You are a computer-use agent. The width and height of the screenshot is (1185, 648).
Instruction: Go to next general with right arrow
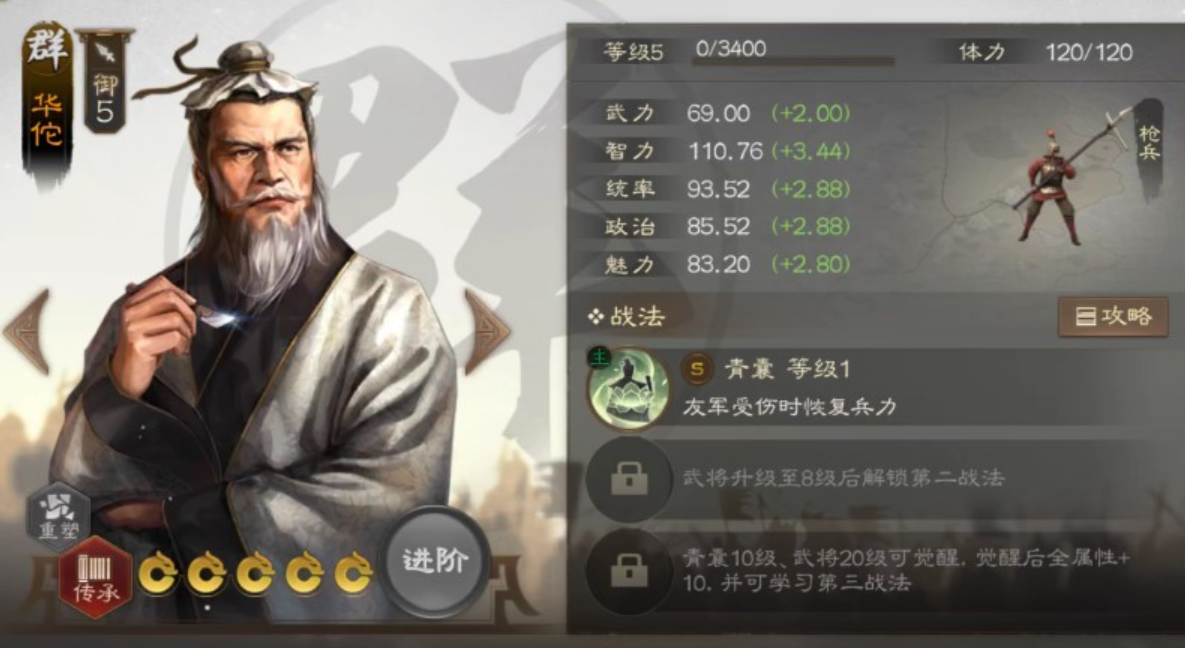487,331
